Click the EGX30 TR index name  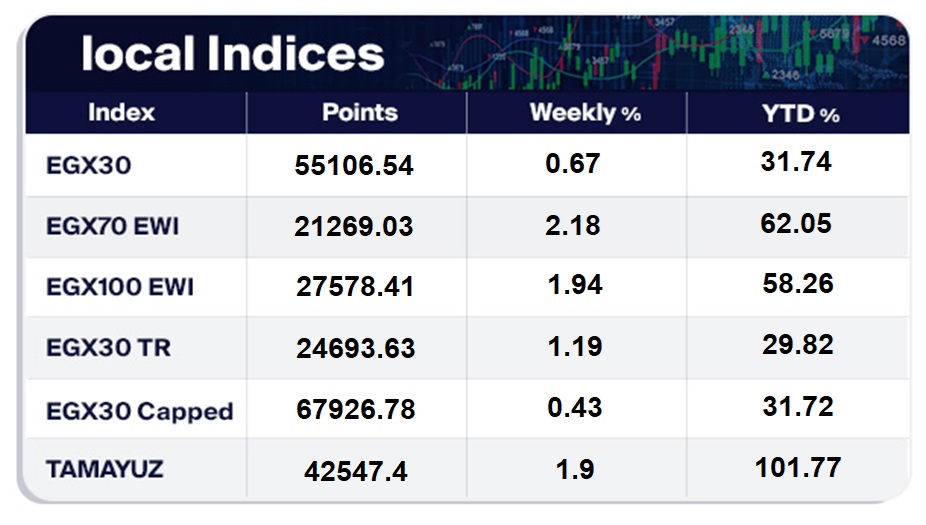pos(109,347)
